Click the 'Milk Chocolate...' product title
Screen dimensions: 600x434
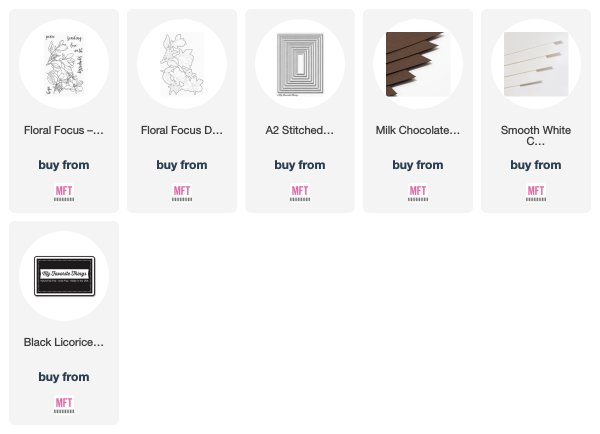pos(418,131)
